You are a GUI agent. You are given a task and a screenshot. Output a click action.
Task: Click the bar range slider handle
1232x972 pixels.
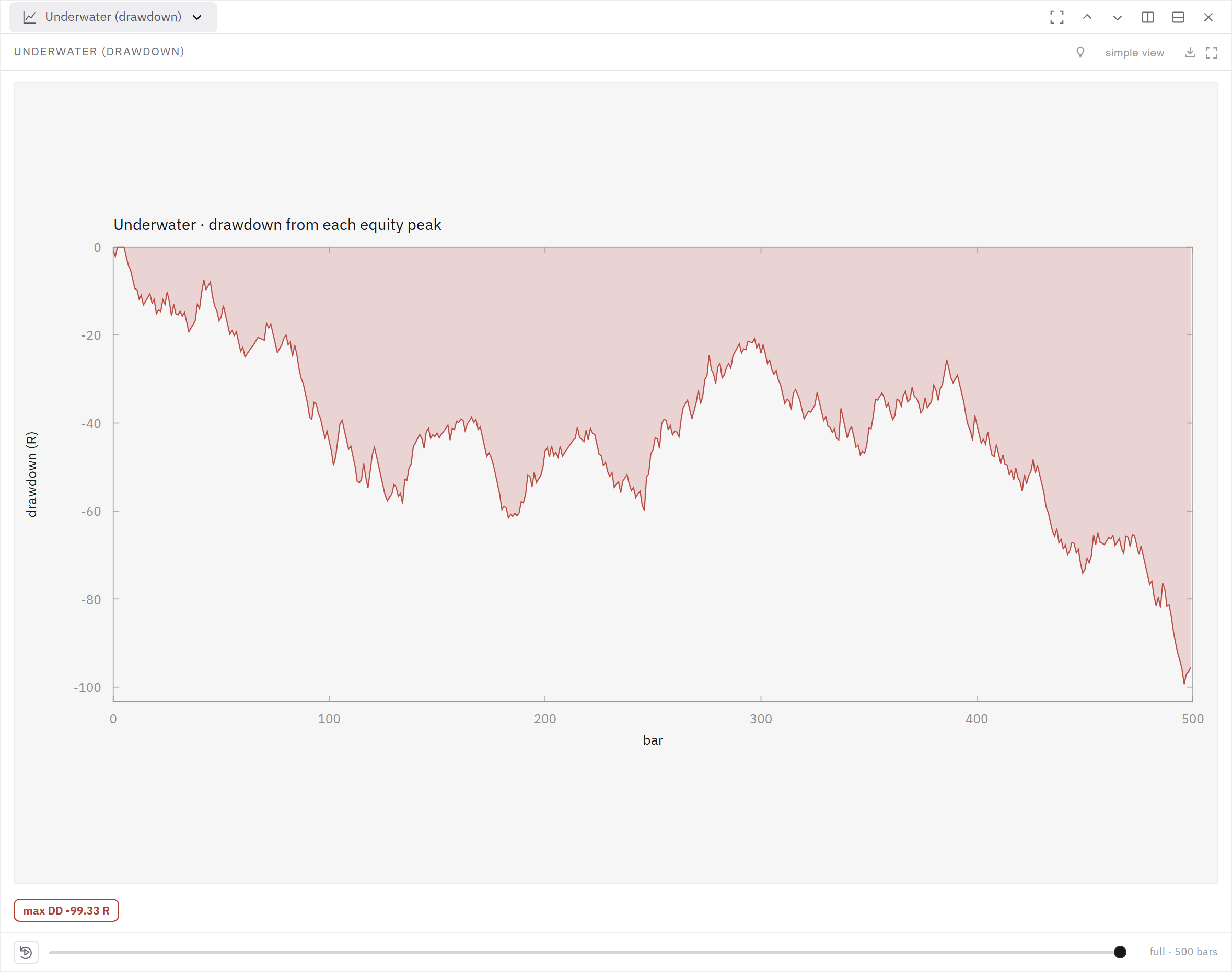click(x=1120, y=952)
